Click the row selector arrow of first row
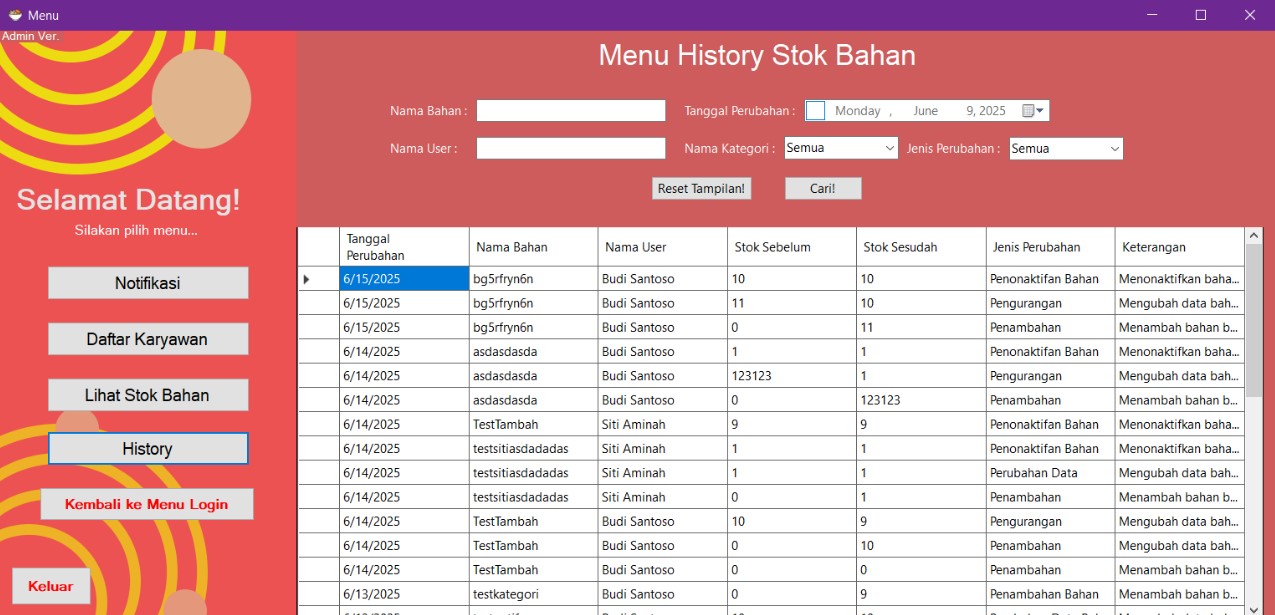This screenshot has height=615, width=1275. click(307, 279)
